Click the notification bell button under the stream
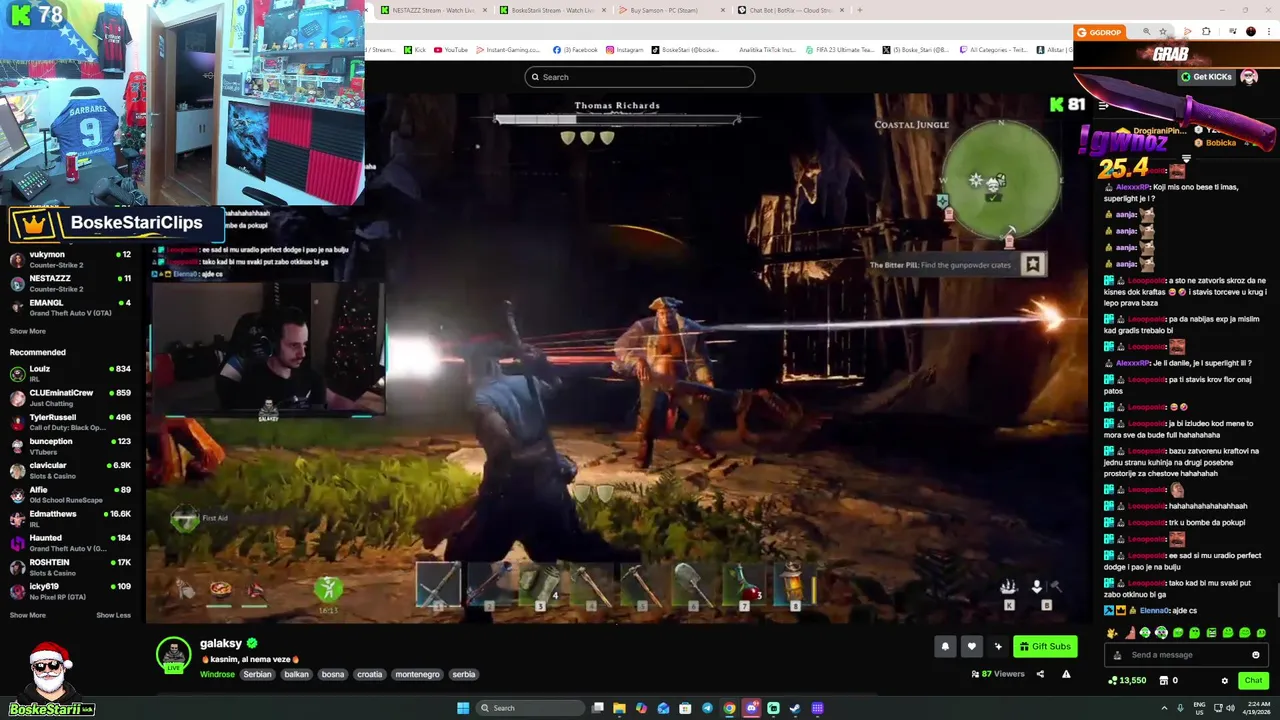The image size is (1280, 720). tap(945, 646)
